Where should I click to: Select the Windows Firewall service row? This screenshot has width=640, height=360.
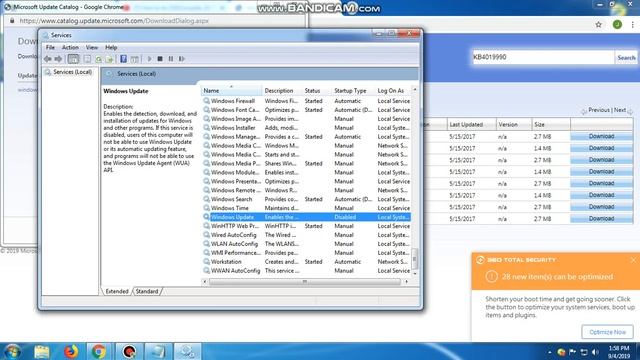[x=306, y=101]
